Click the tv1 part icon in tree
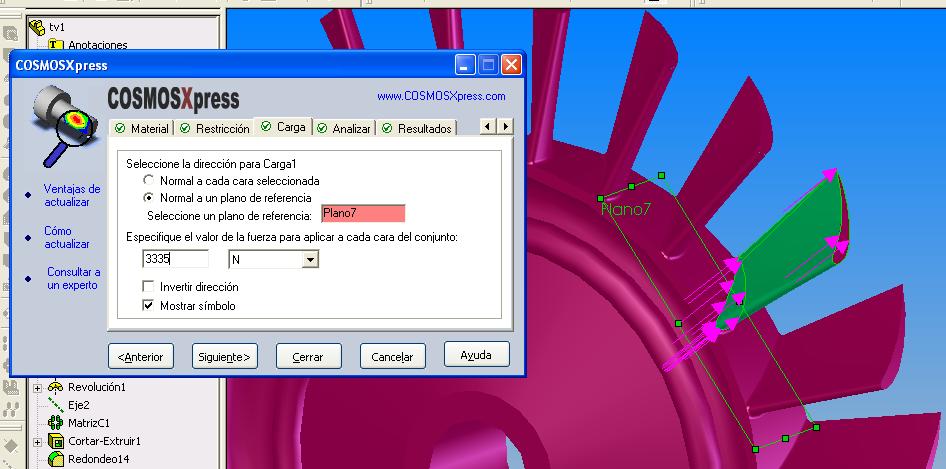 coord(37,27)
